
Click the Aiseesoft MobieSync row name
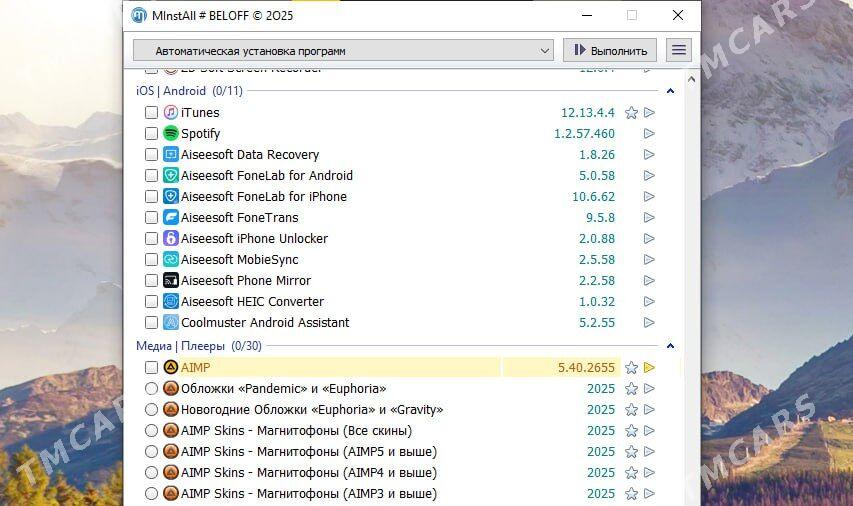239,260
